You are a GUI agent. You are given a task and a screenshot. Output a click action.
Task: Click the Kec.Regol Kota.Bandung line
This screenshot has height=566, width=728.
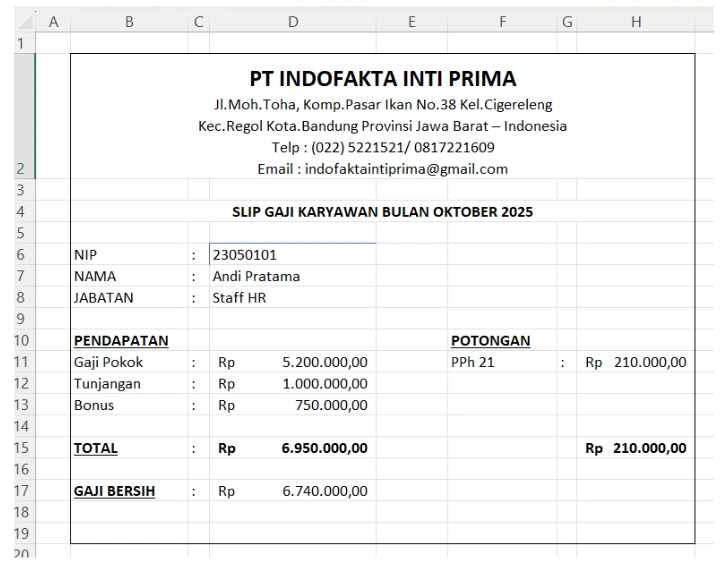[x=383, y=126]
